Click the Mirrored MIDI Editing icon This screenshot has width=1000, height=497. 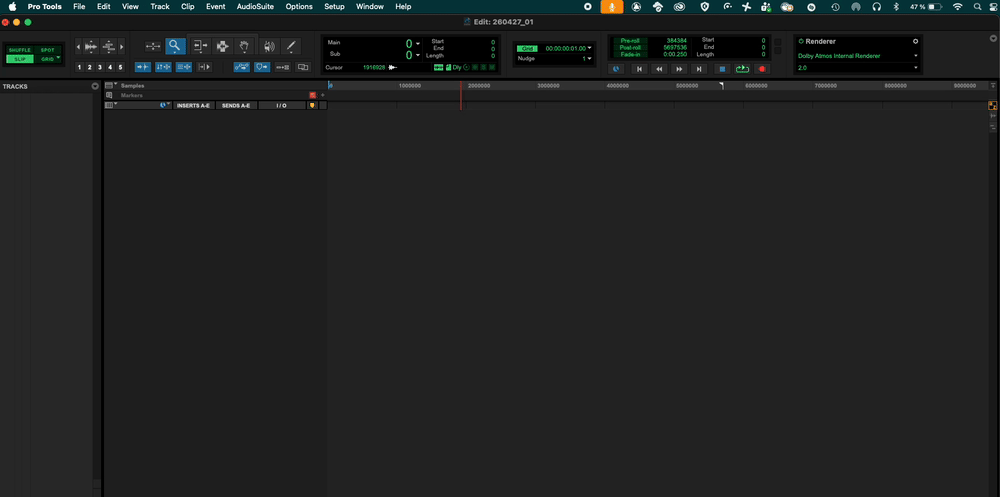[x=283, y=66]
